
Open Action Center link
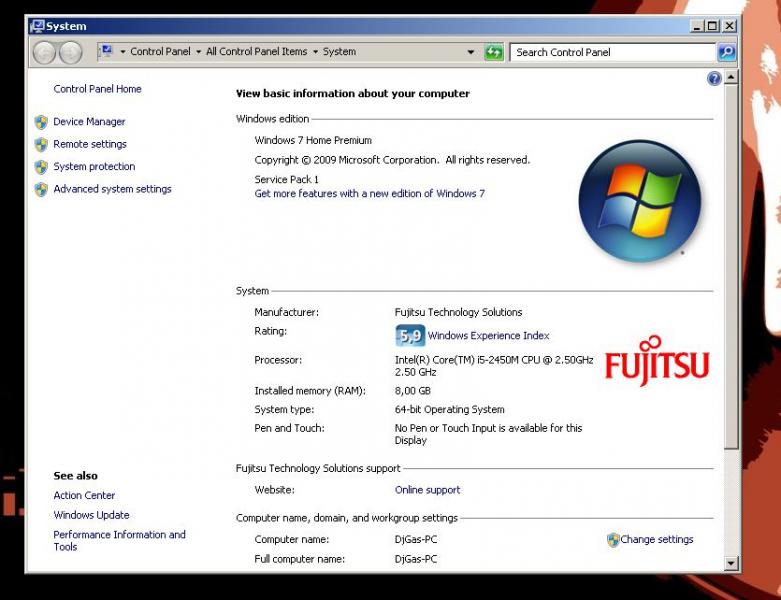click(x=84, y=495)
